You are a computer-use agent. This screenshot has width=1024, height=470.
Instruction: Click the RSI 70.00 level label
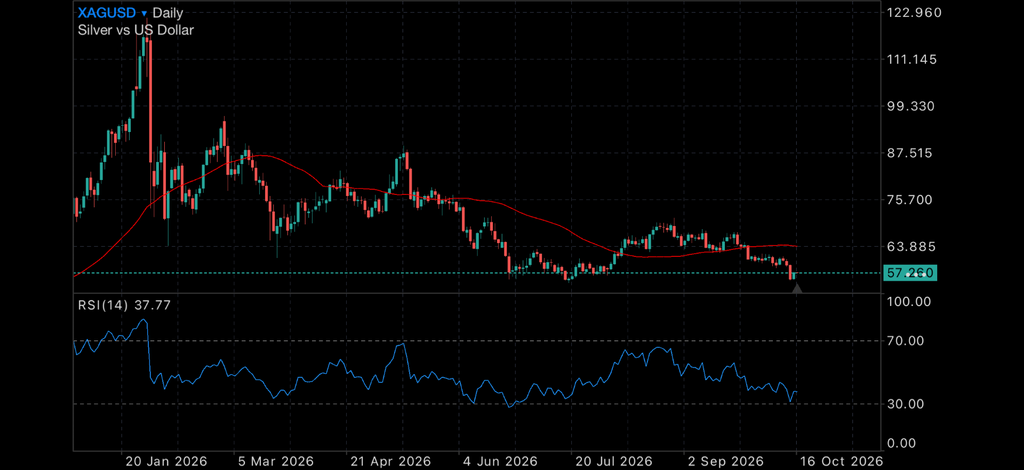click(x=905, y=341)
